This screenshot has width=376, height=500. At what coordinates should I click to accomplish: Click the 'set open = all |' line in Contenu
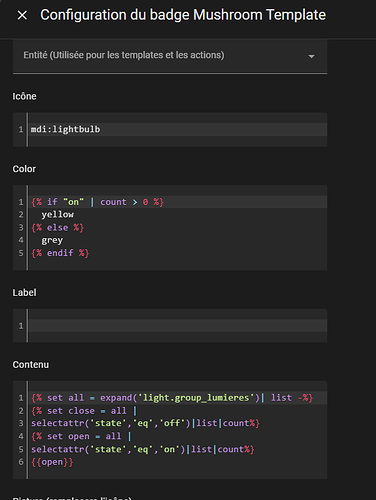pos(82,436)
